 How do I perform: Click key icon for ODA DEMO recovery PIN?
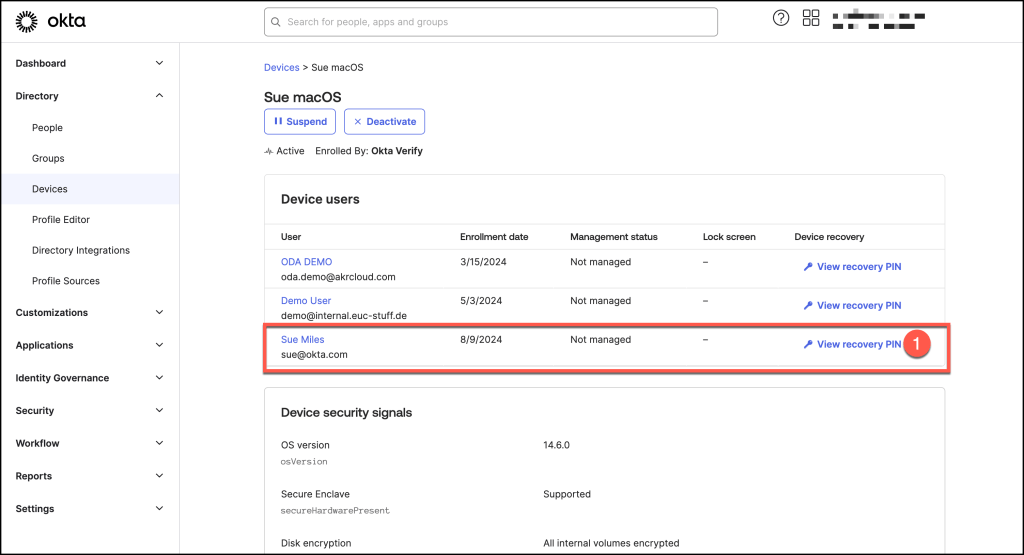click(x=808, y=267)
